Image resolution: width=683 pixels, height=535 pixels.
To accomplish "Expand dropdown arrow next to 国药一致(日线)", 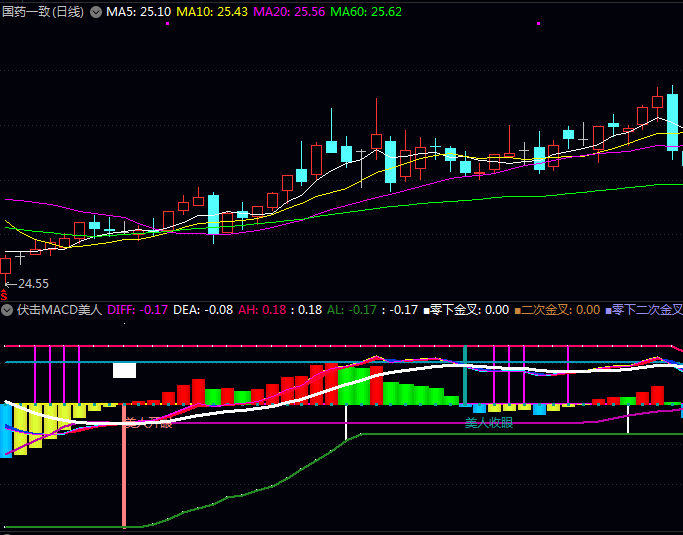I will (x=95, y=11).
